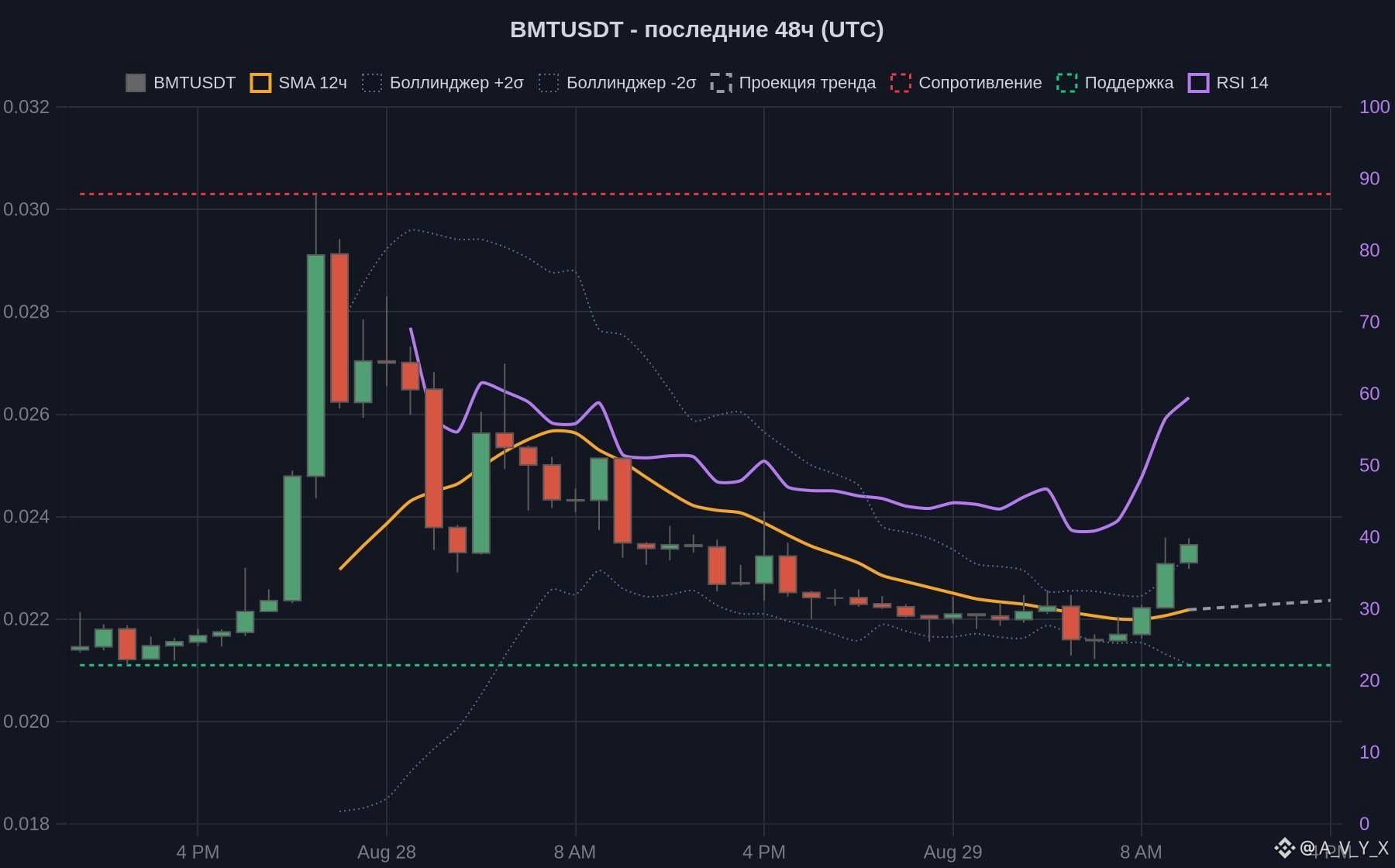Click the Aug 28 date label on time axis

click(387, 852)
